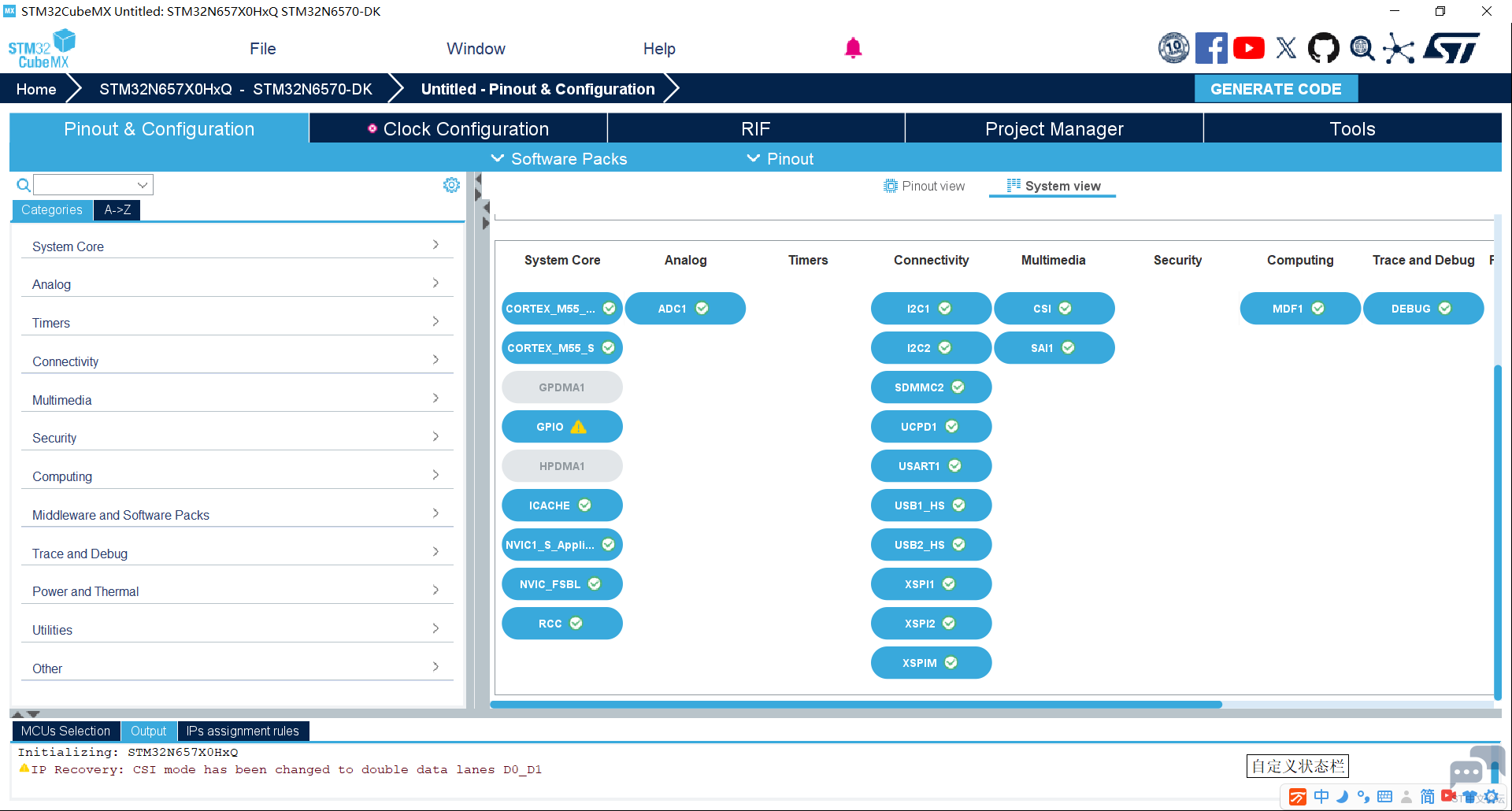Select the ADC1 peripheral block
The height and width of the screenshot is (811, 1512).
(685, 309)
